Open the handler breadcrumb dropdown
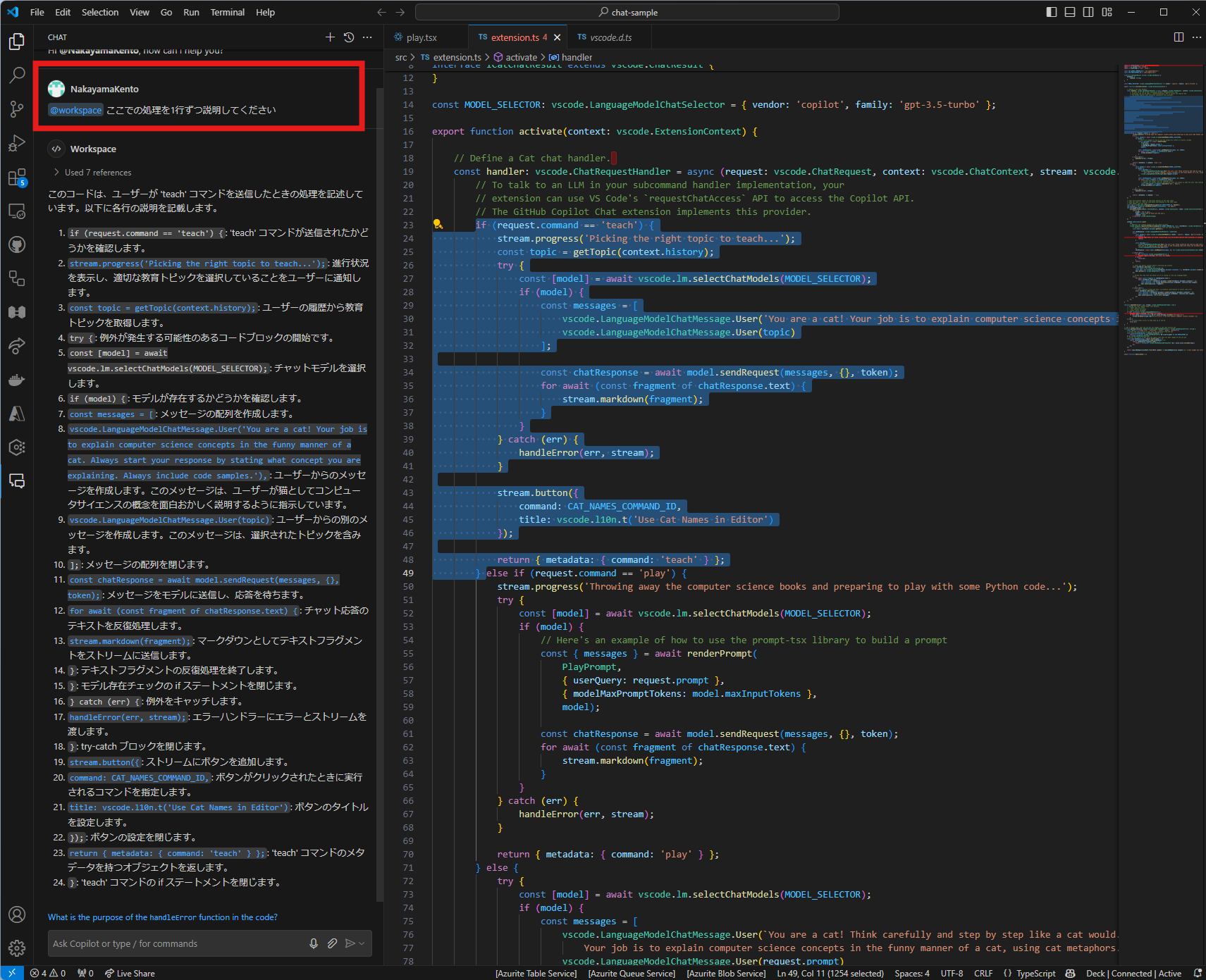The image size is (1206, 980). (x=571, y=57)
